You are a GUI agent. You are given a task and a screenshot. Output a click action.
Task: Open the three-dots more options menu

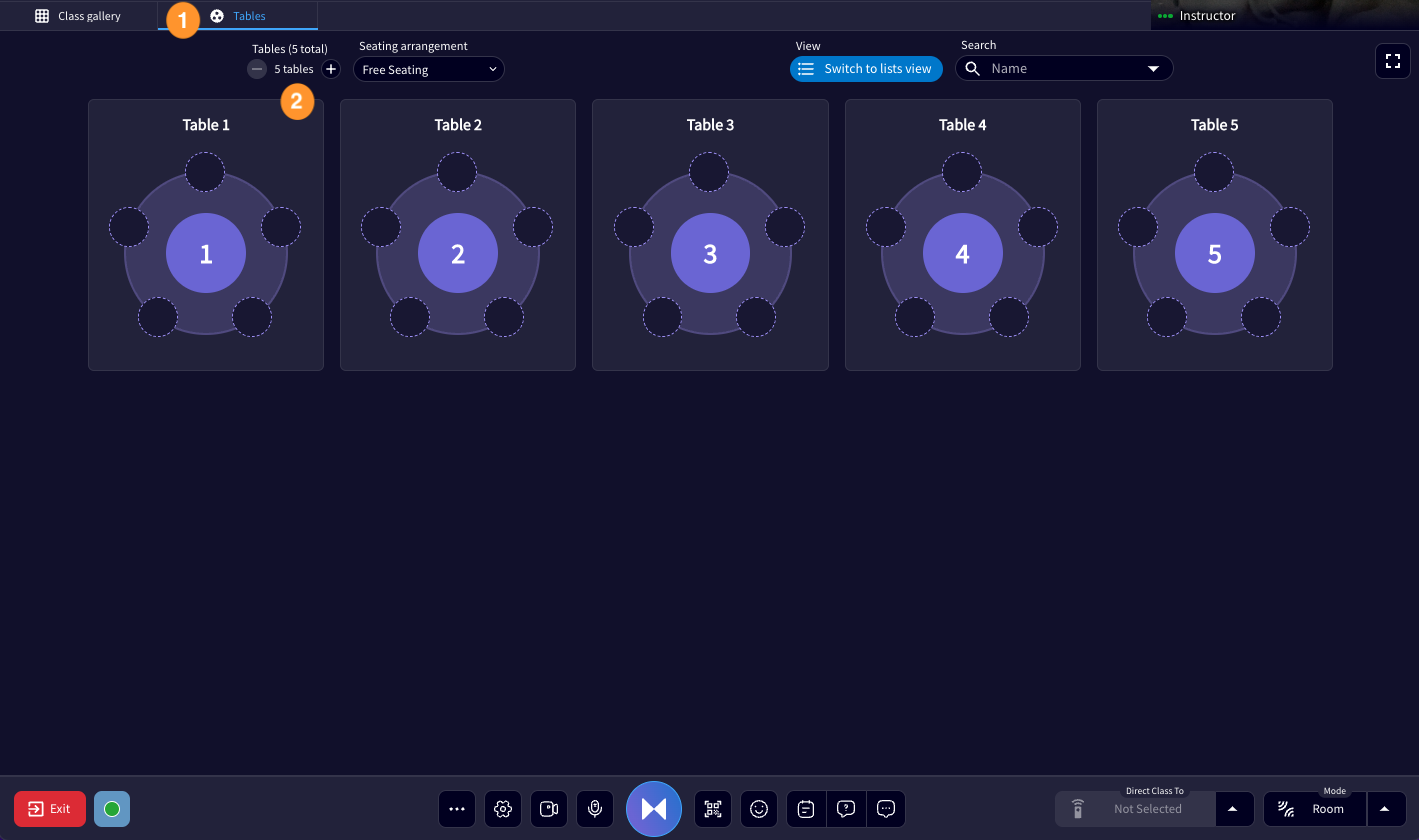coord(457,809)
